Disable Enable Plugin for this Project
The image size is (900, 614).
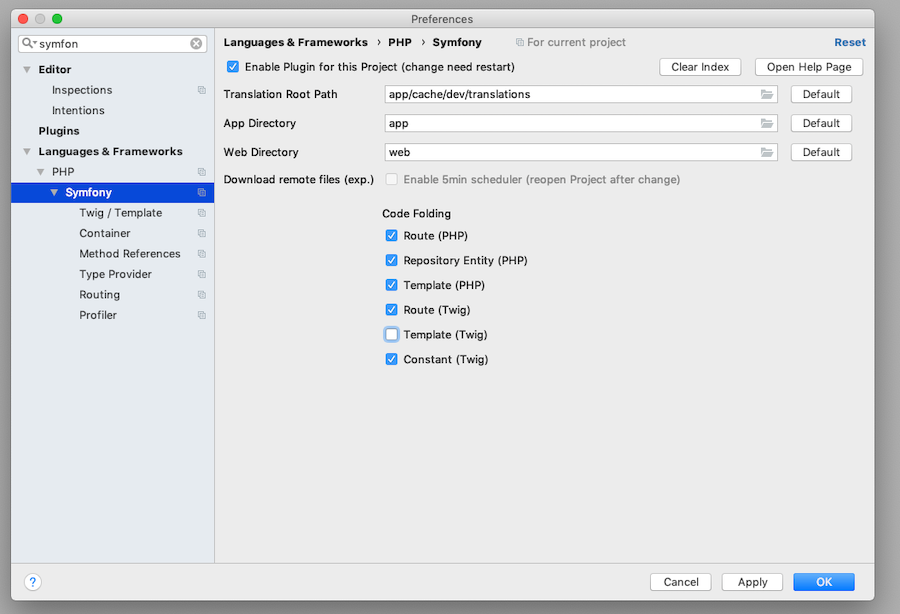click(x=232, y=67)
